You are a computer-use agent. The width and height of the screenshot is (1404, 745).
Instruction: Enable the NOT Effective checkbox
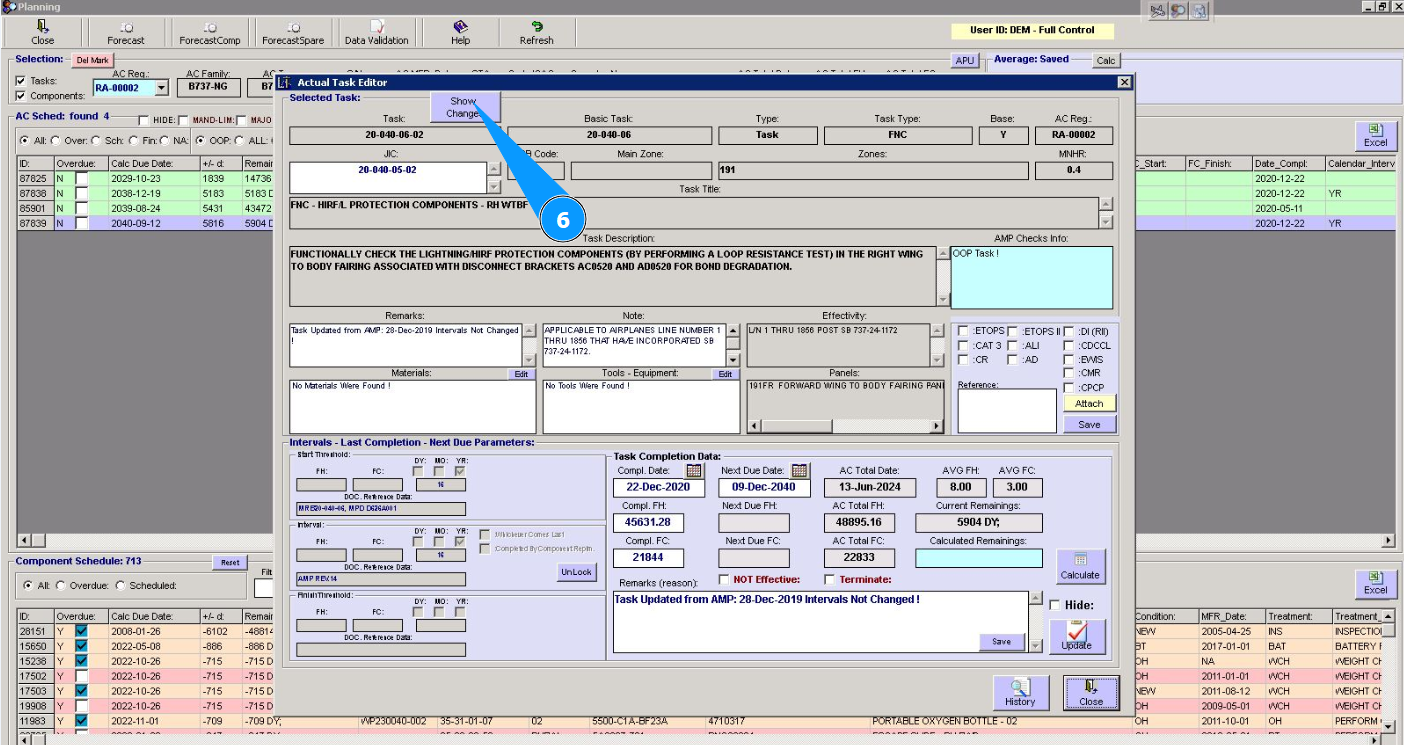(725, 580)
